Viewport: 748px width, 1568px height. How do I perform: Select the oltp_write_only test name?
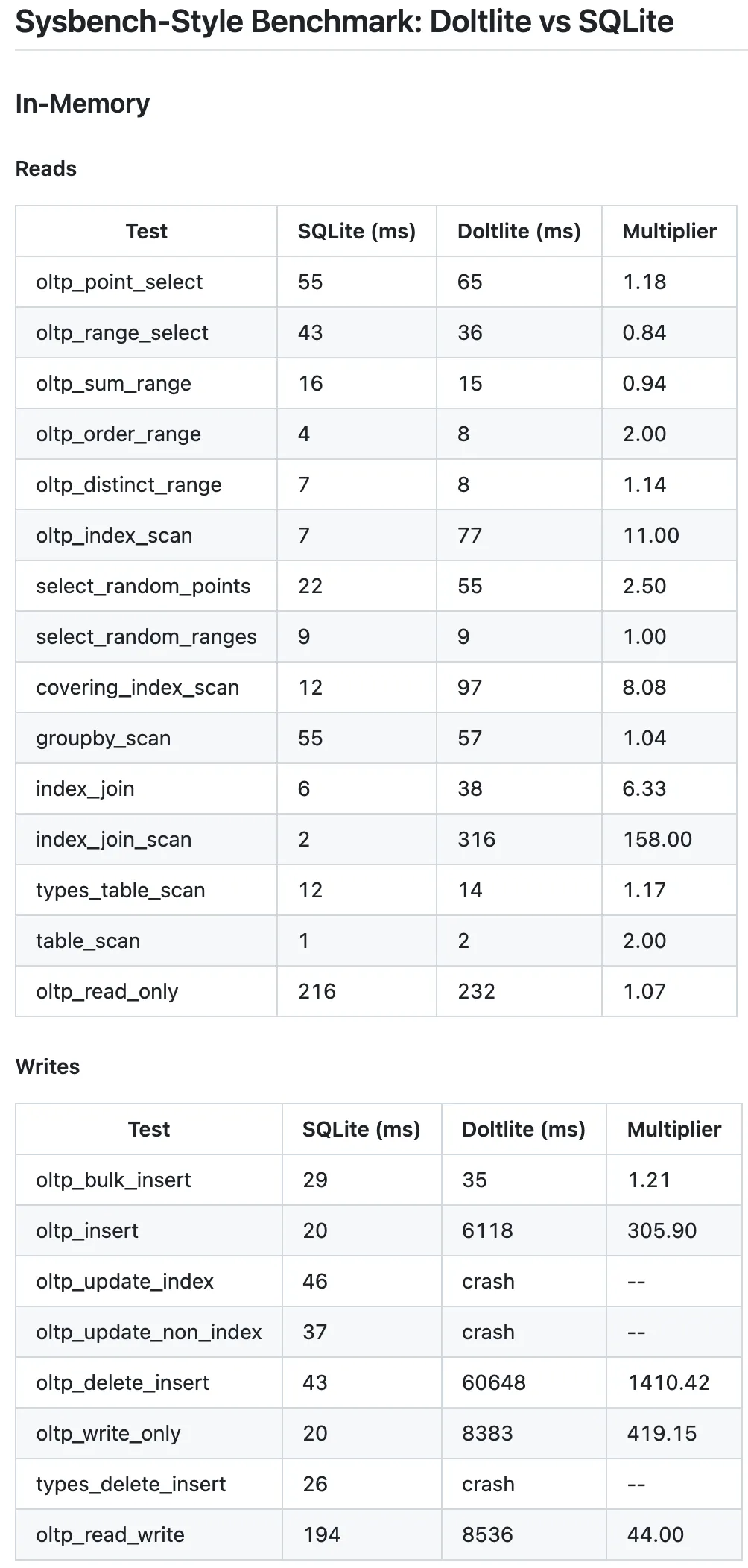[108, 1433]
